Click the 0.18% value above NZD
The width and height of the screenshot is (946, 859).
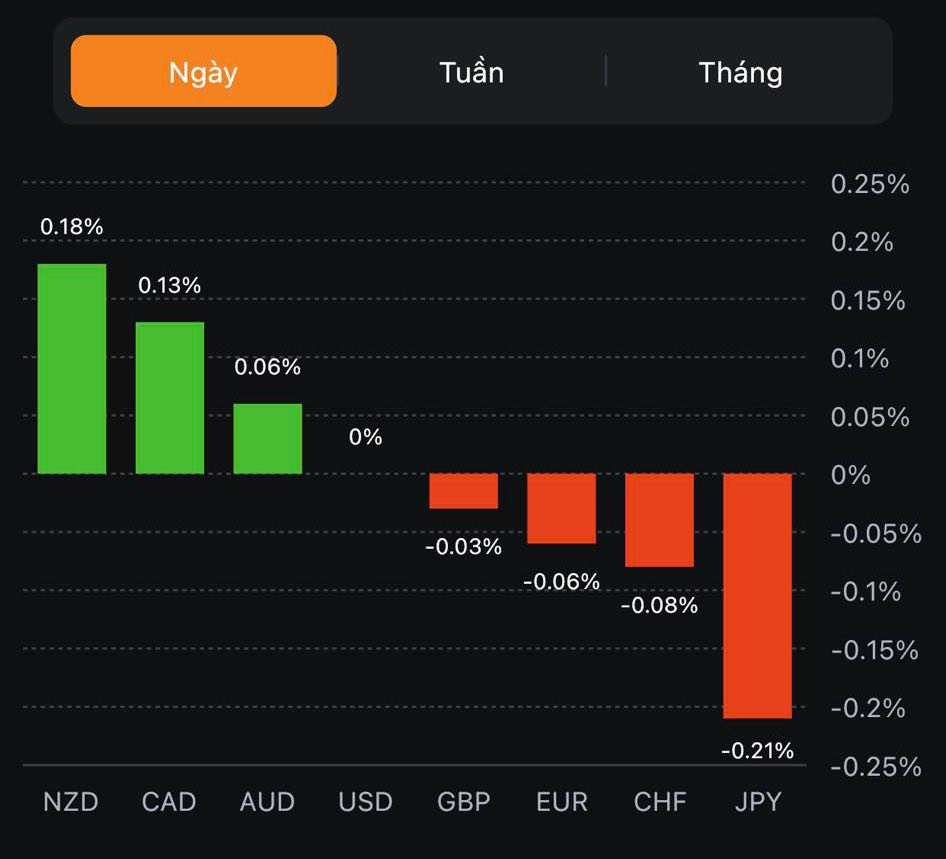[x=72, y=227]
